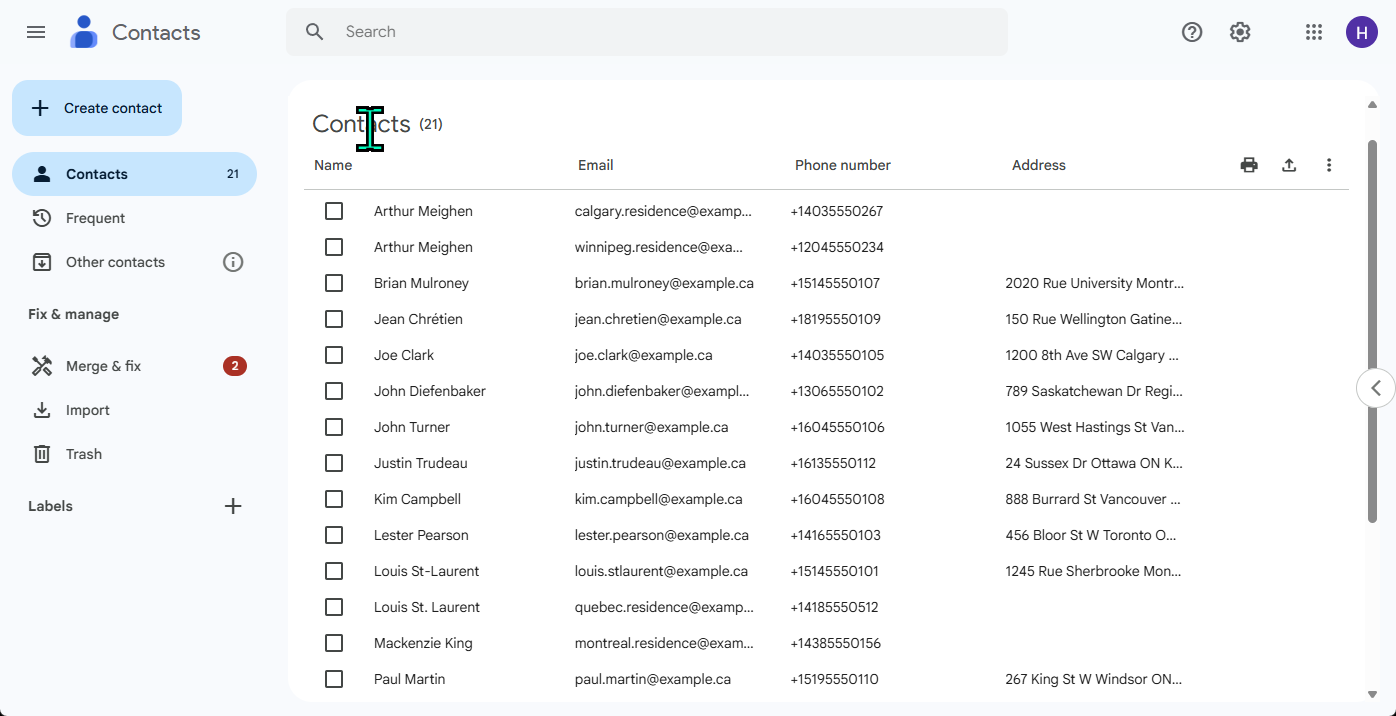Image resolution: width=1396 pixels, height=716 pixels.
Task: Open the settings gear menu
Action: click(1240, 32)
